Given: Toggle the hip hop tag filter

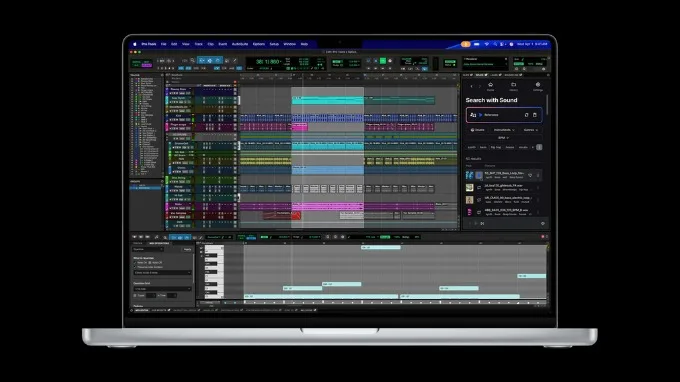Looking at the screenshot, I should [x=496, y=147].
